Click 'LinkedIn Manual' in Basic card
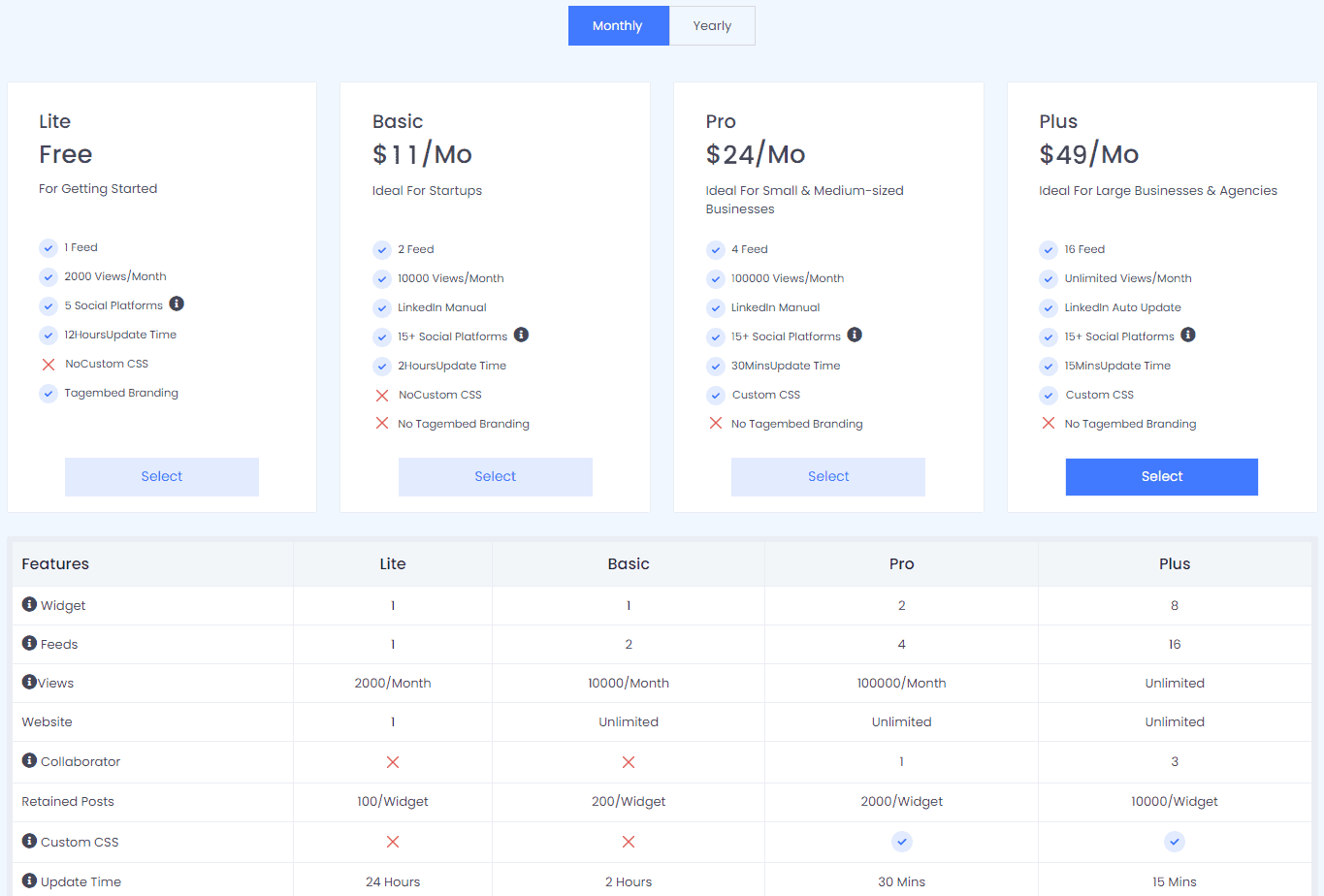Viewport: 1324px width, 896px height. point(442,307)
